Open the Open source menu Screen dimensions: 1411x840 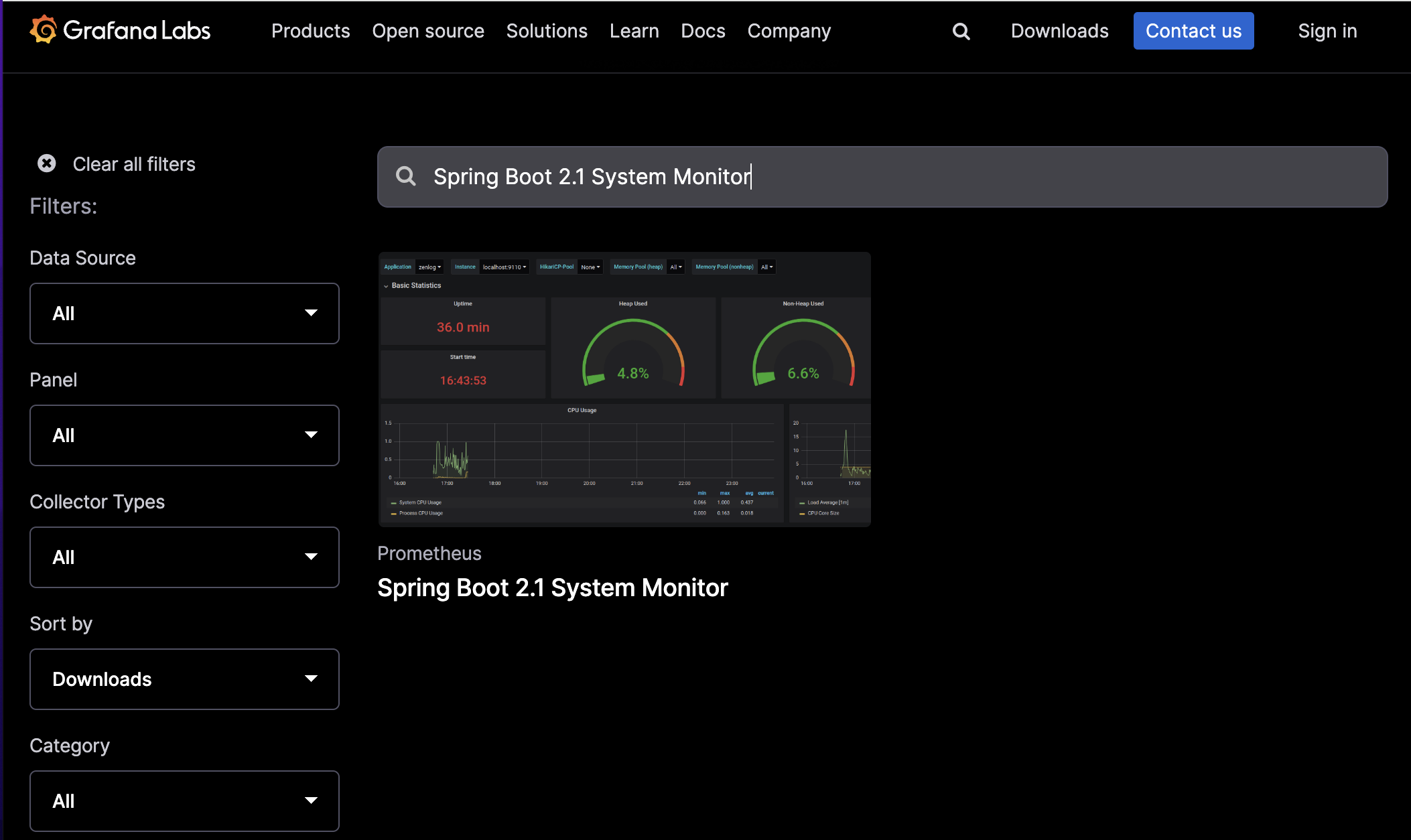pos(427,31)
